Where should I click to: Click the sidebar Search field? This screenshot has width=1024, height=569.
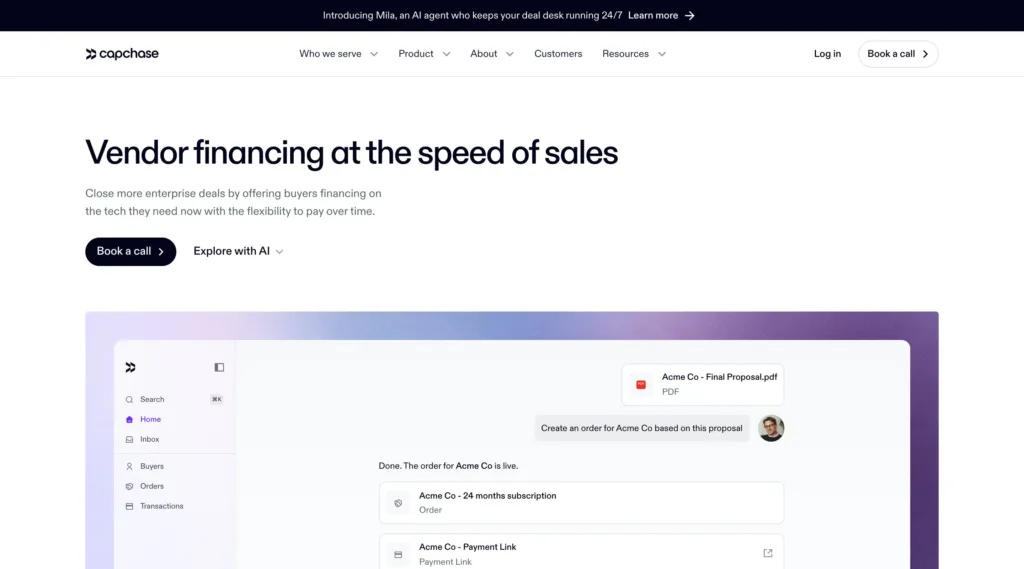[x=174, y=399]
